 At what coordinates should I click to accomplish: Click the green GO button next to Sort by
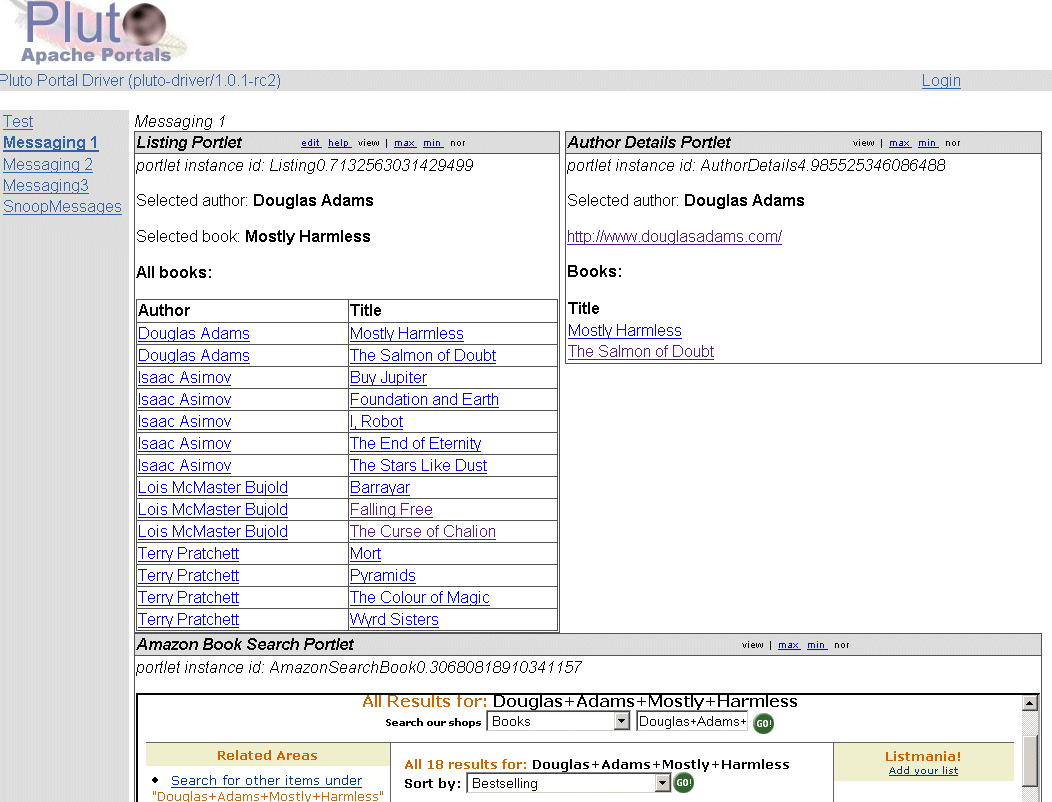[x=683, y=783]
